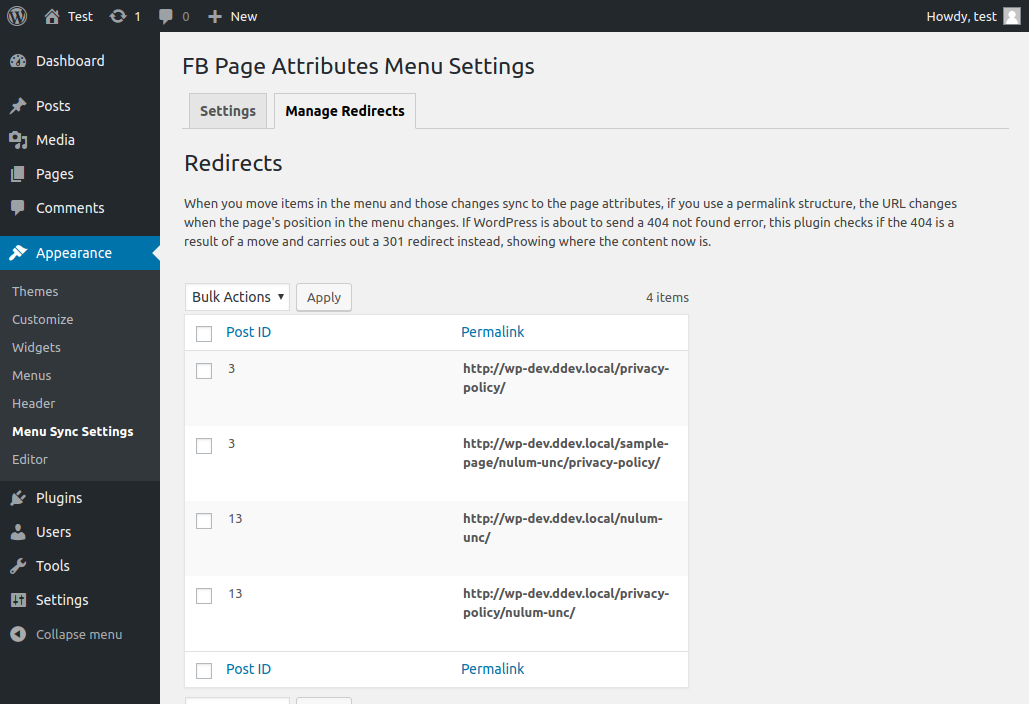Screen dimensions: 1029x704
Task: Click the Apply button
Action: [324, 297]
